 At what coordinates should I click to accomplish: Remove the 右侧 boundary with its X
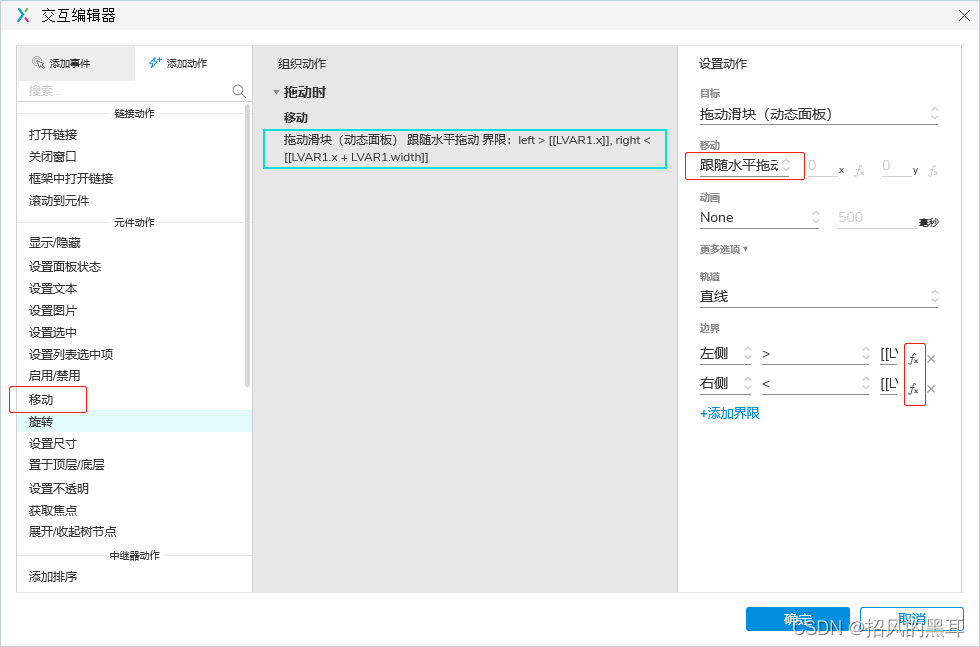[x=931, y=389]
